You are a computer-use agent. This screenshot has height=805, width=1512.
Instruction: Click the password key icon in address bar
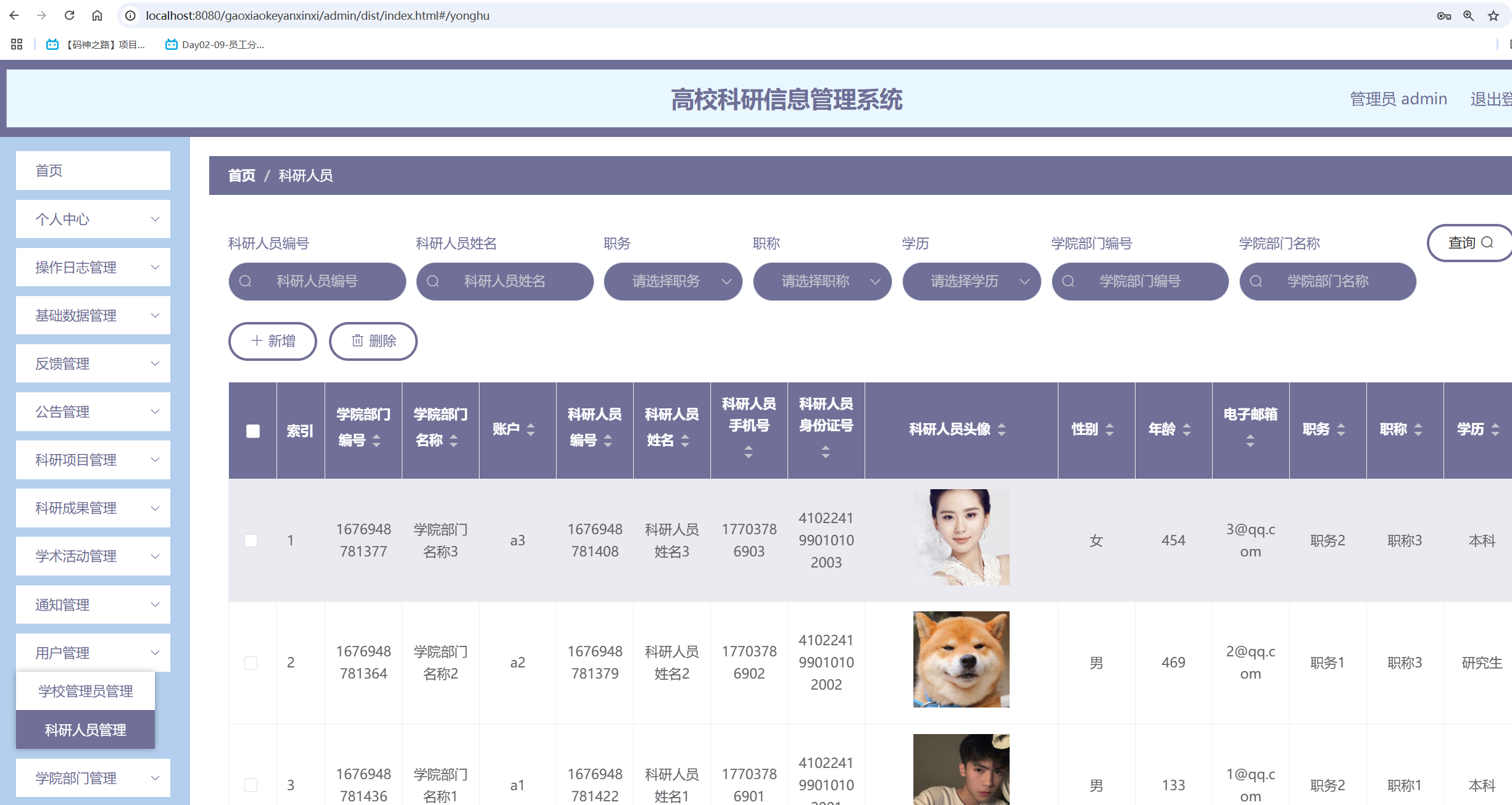pos(1443,16)
